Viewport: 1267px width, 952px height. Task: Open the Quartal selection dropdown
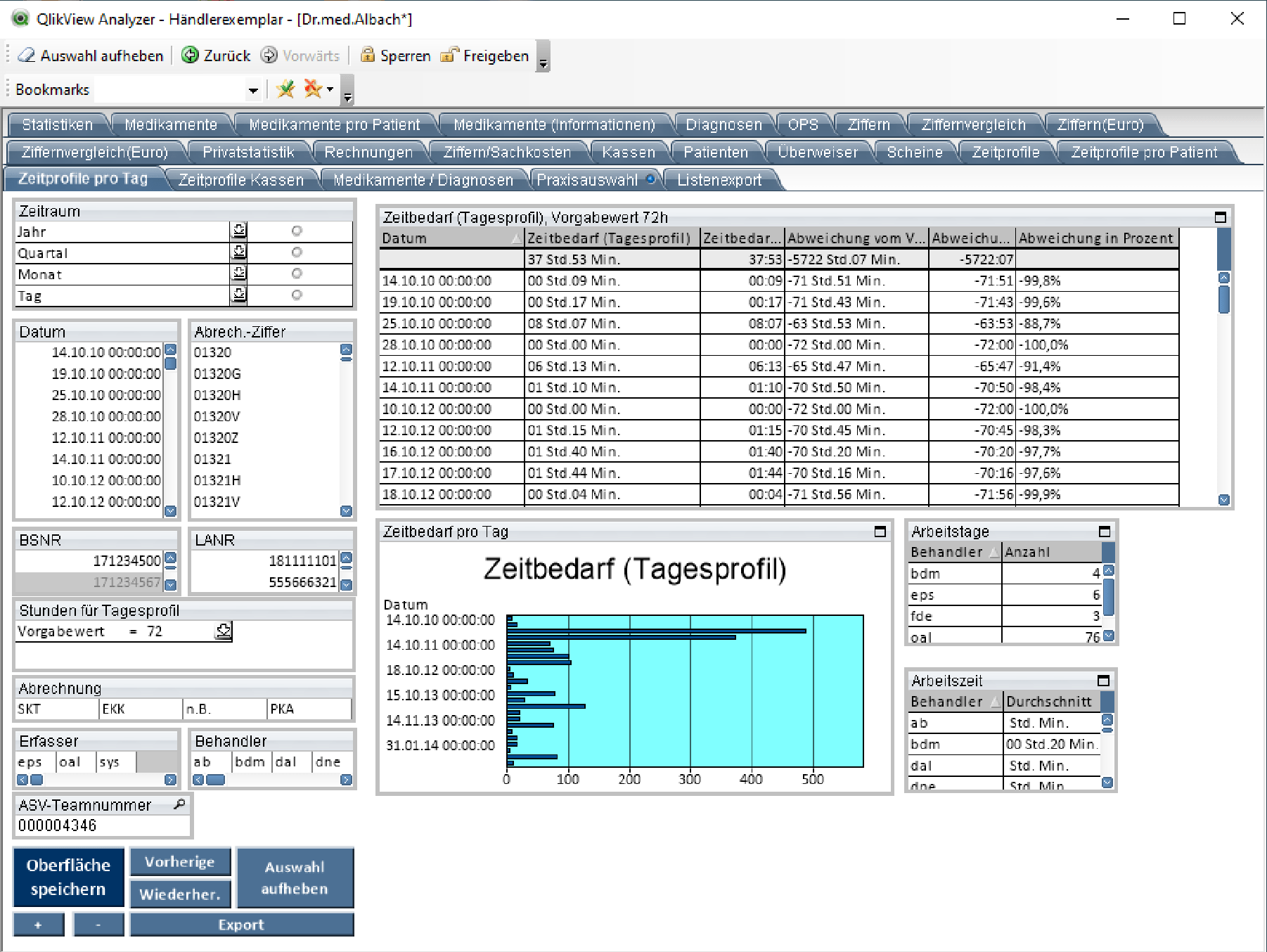(x=239, y=252)
